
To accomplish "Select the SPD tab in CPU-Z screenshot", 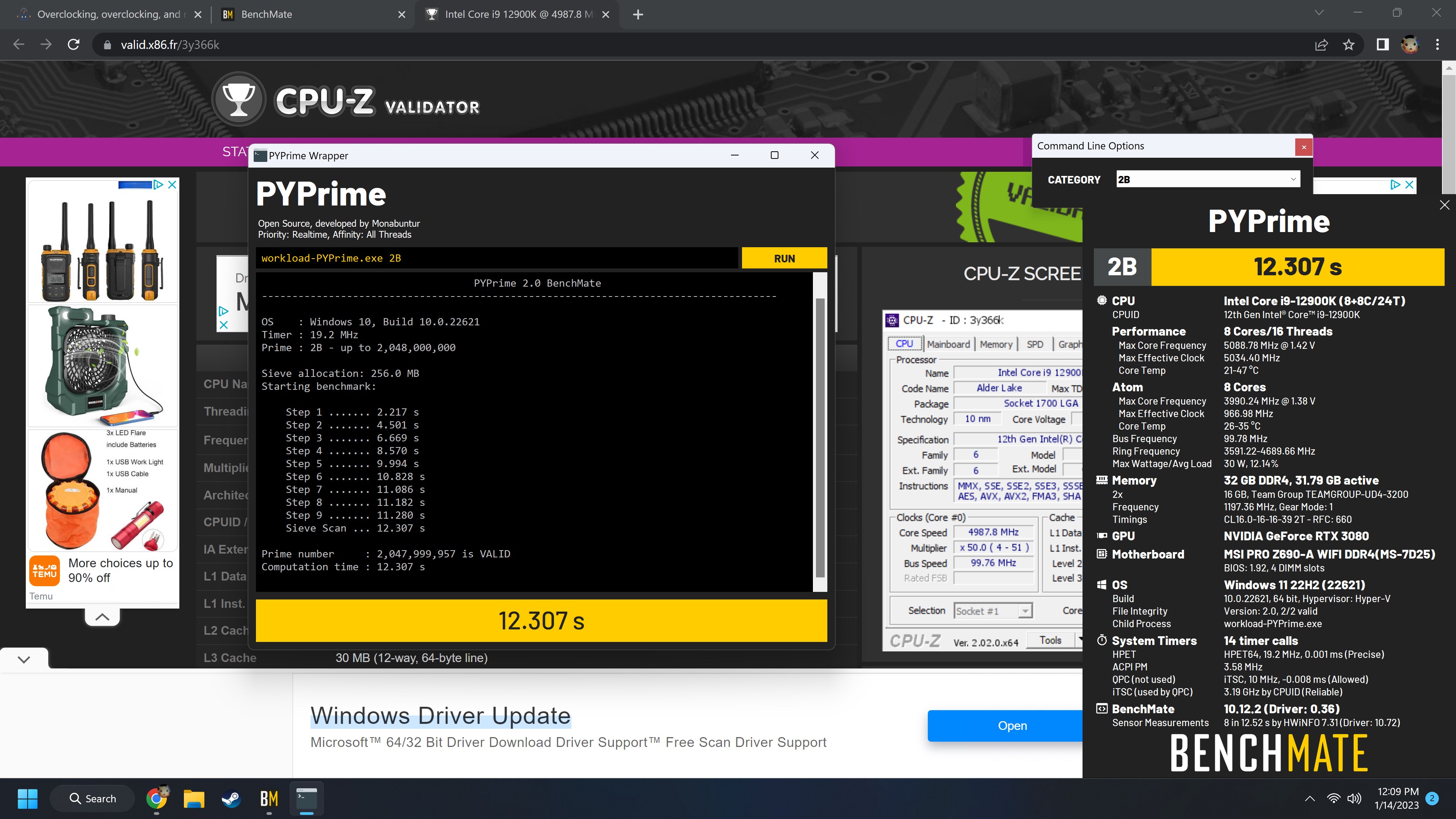I will (1035, 344).
